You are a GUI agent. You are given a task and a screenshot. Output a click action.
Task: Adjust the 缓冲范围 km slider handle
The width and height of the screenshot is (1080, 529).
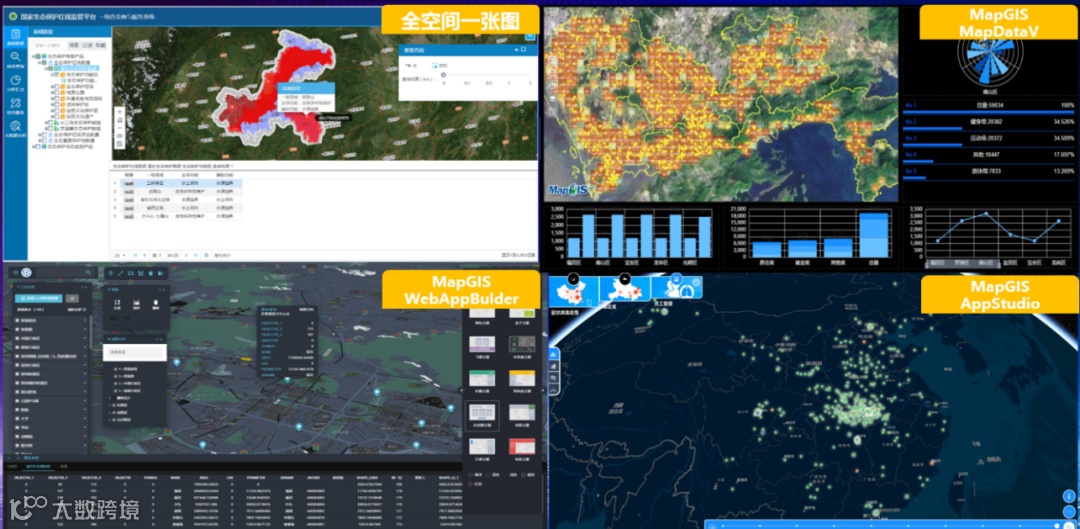click(x=443, y=74)
